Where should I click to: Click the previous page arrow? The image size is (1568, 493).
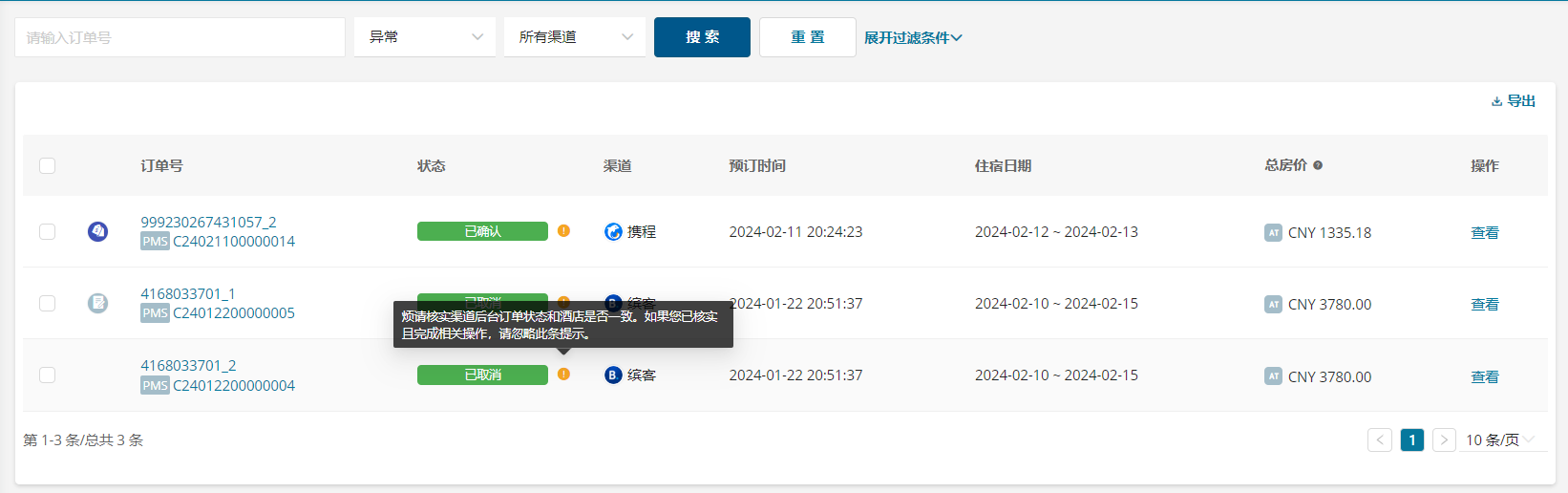pos(1380,439)
